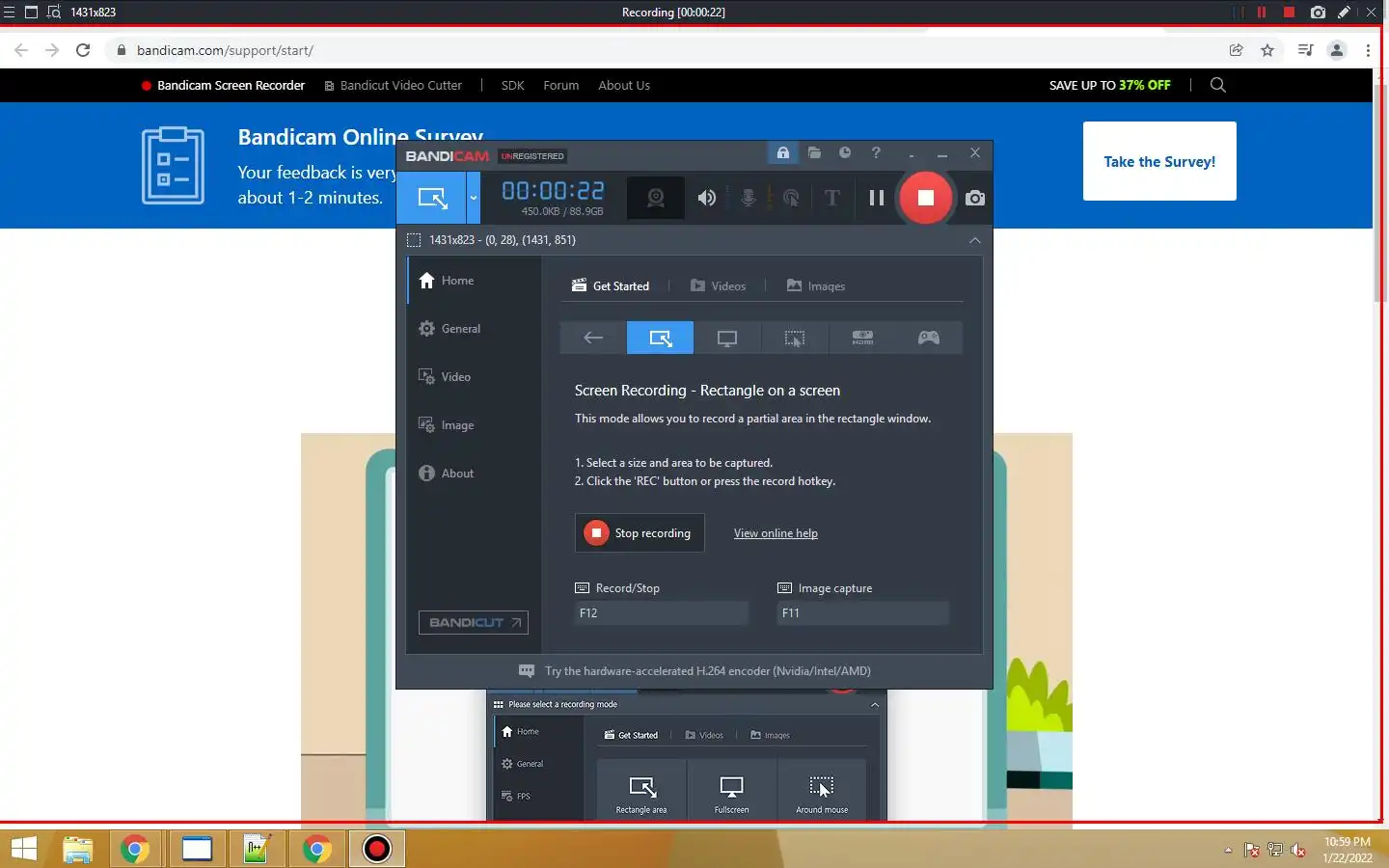1389x868 pixels.
Task: Open the hamburger menu in recording top bar
Action: click(9, 13)
